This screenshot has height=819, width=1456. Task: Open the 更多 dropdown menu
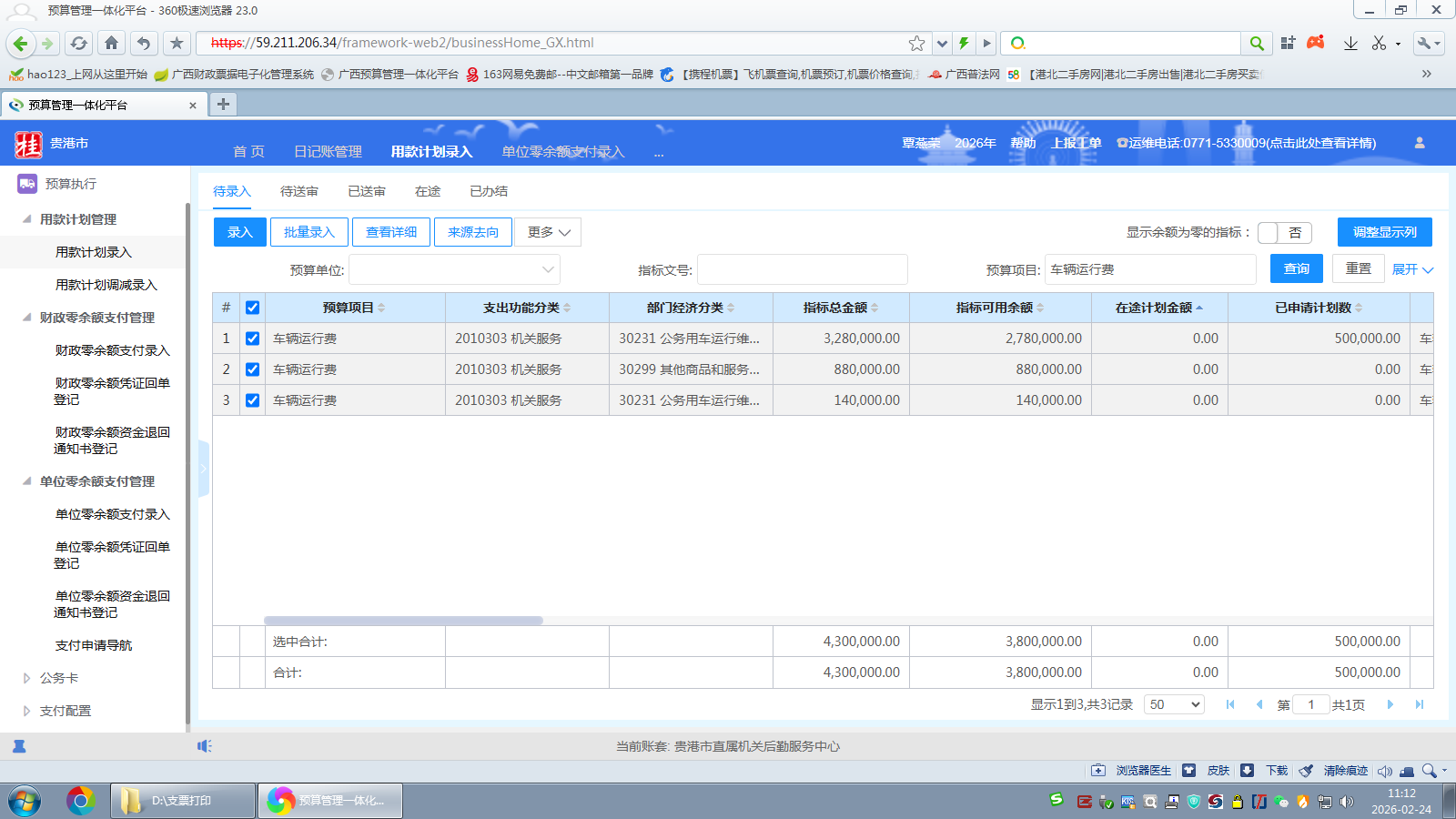548,232
